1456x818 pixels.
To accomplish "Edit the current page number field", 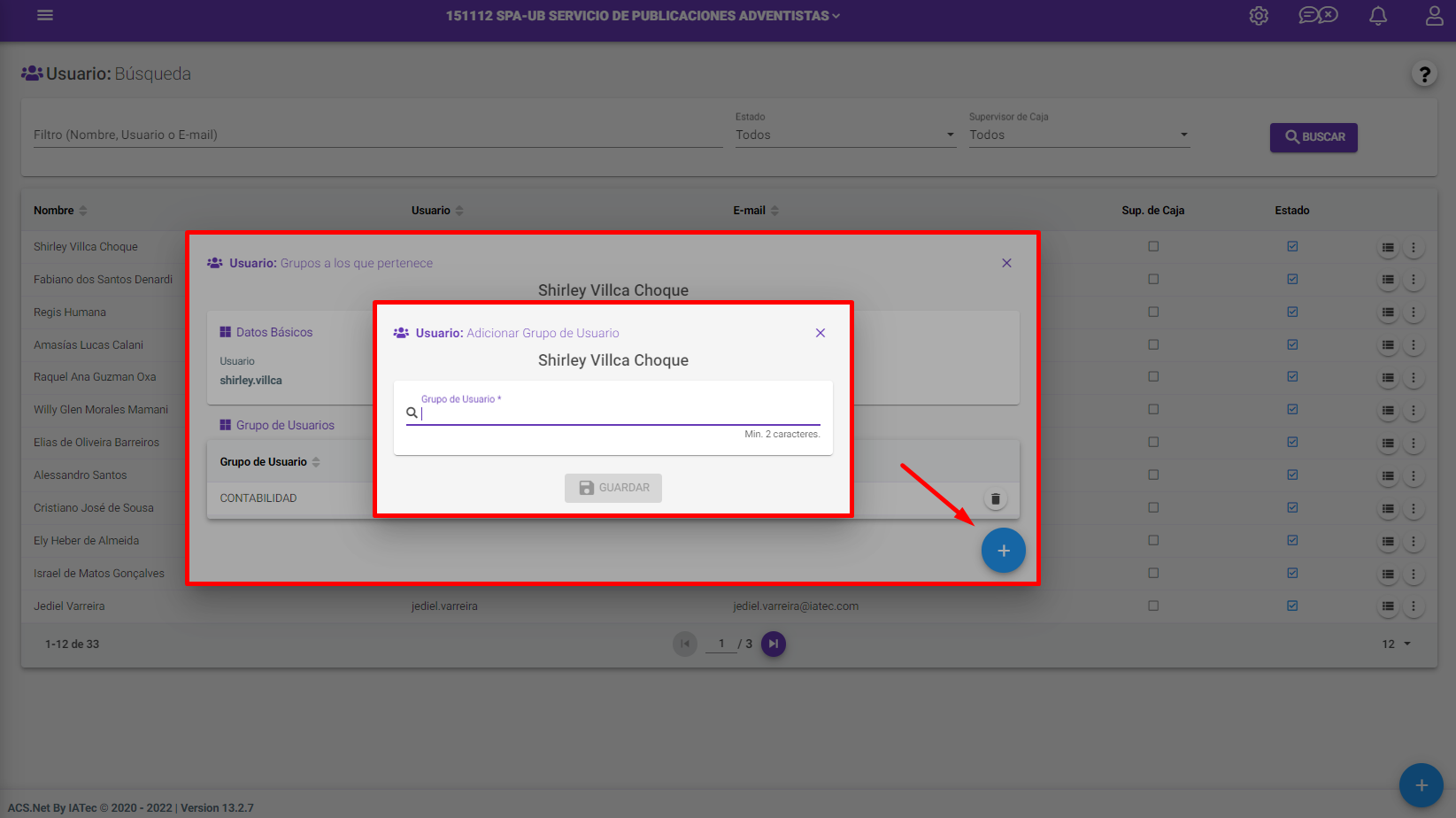I will (x=721, y=644).
